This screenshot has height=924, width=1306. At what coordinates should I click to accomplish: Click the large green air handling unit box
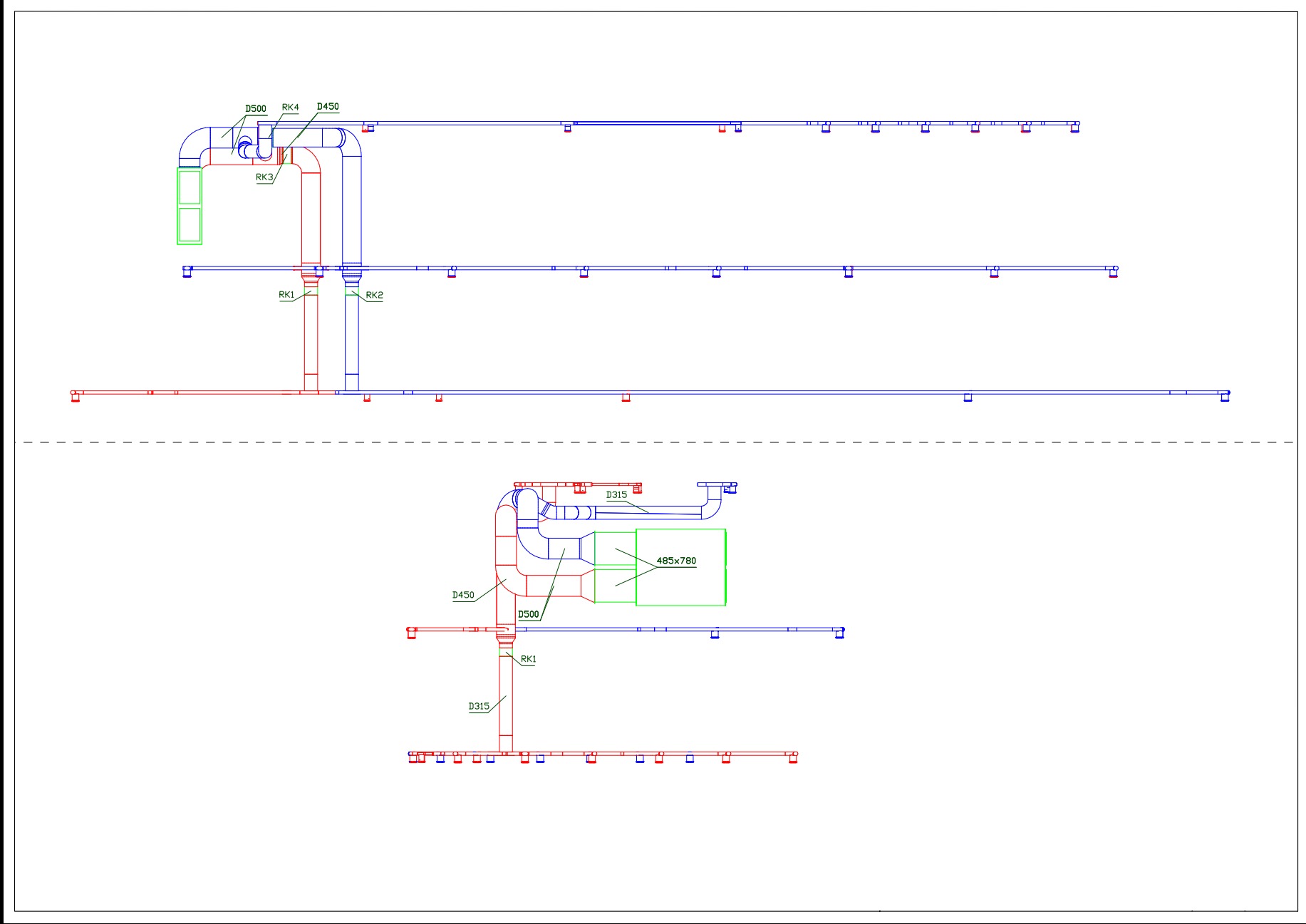pyautogui.click(x=680, y=567)
